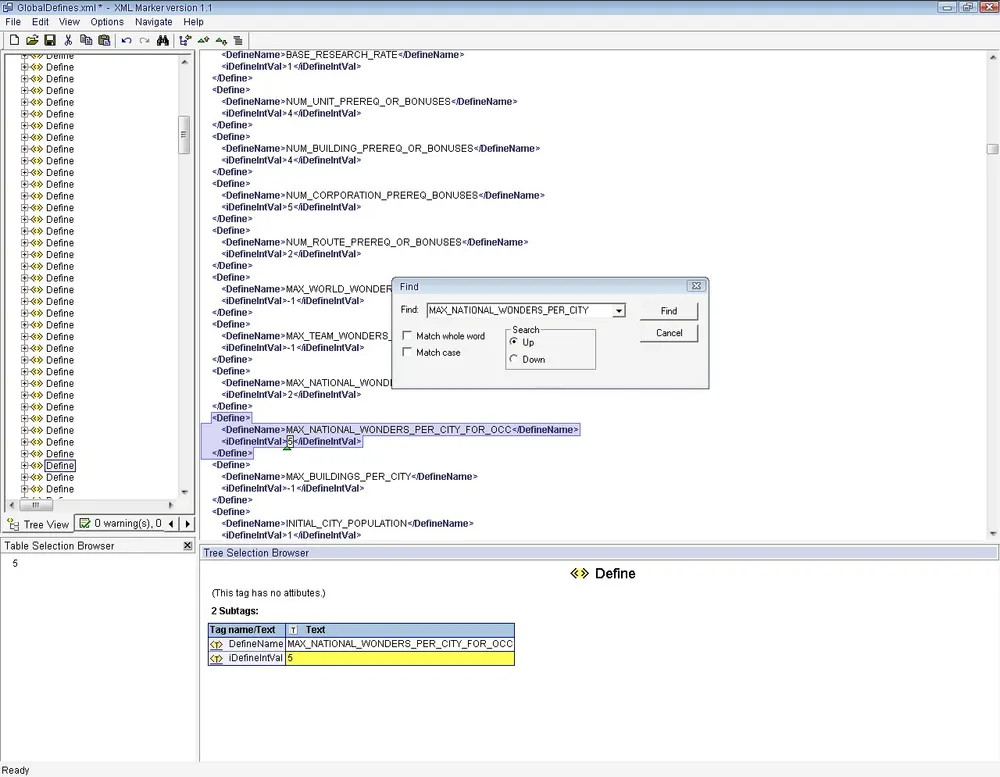Open the Find text dropdown arrow
Image resolution: width=1000 pixels, height=777 pixels.
[x=619, y=311]
